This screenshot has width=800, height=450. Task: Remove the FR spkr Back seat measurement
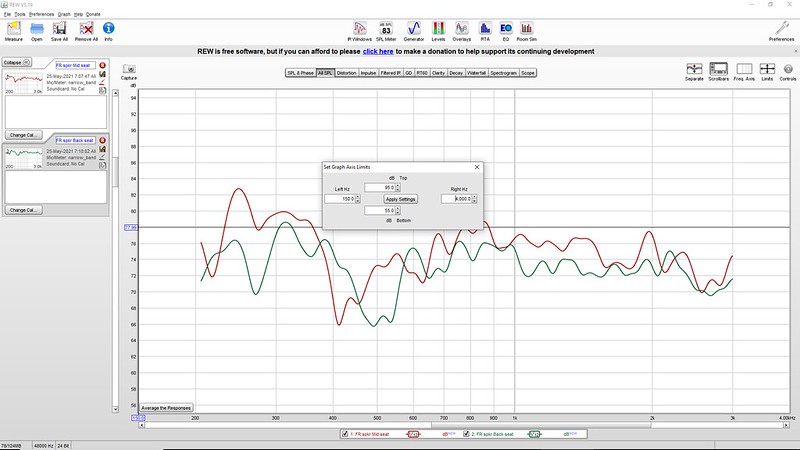tap(103, 140)
